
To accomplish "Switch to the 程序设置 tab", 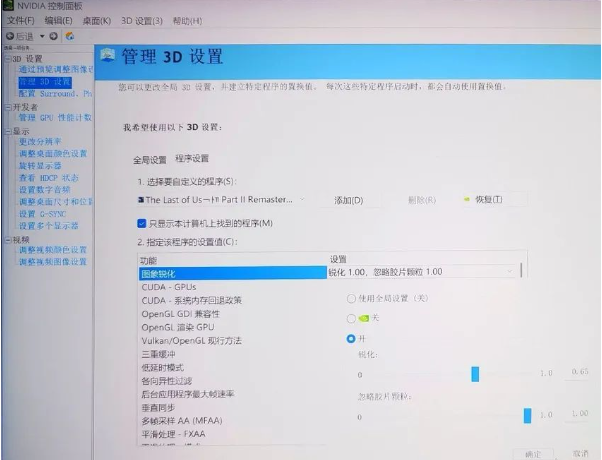I will (x=192, y=159).
